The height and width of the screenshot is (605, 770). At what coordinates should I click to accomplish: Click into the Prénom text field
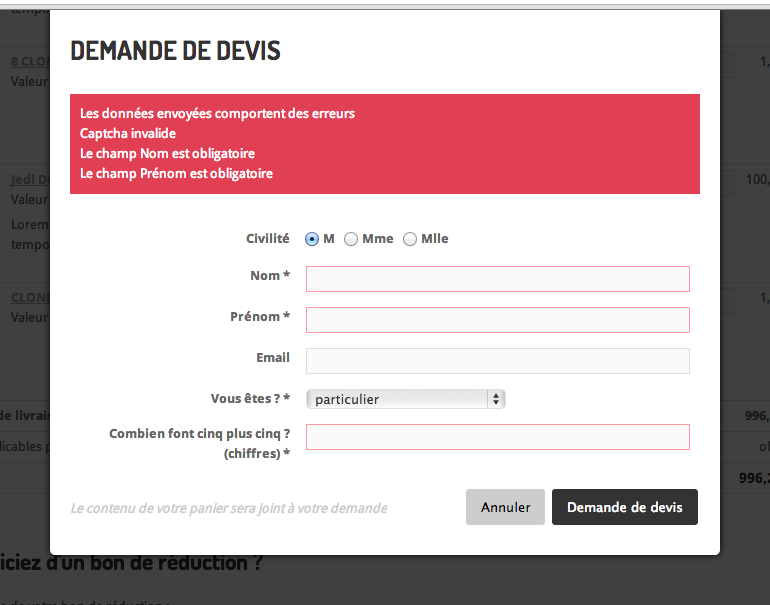coord(497,320)
